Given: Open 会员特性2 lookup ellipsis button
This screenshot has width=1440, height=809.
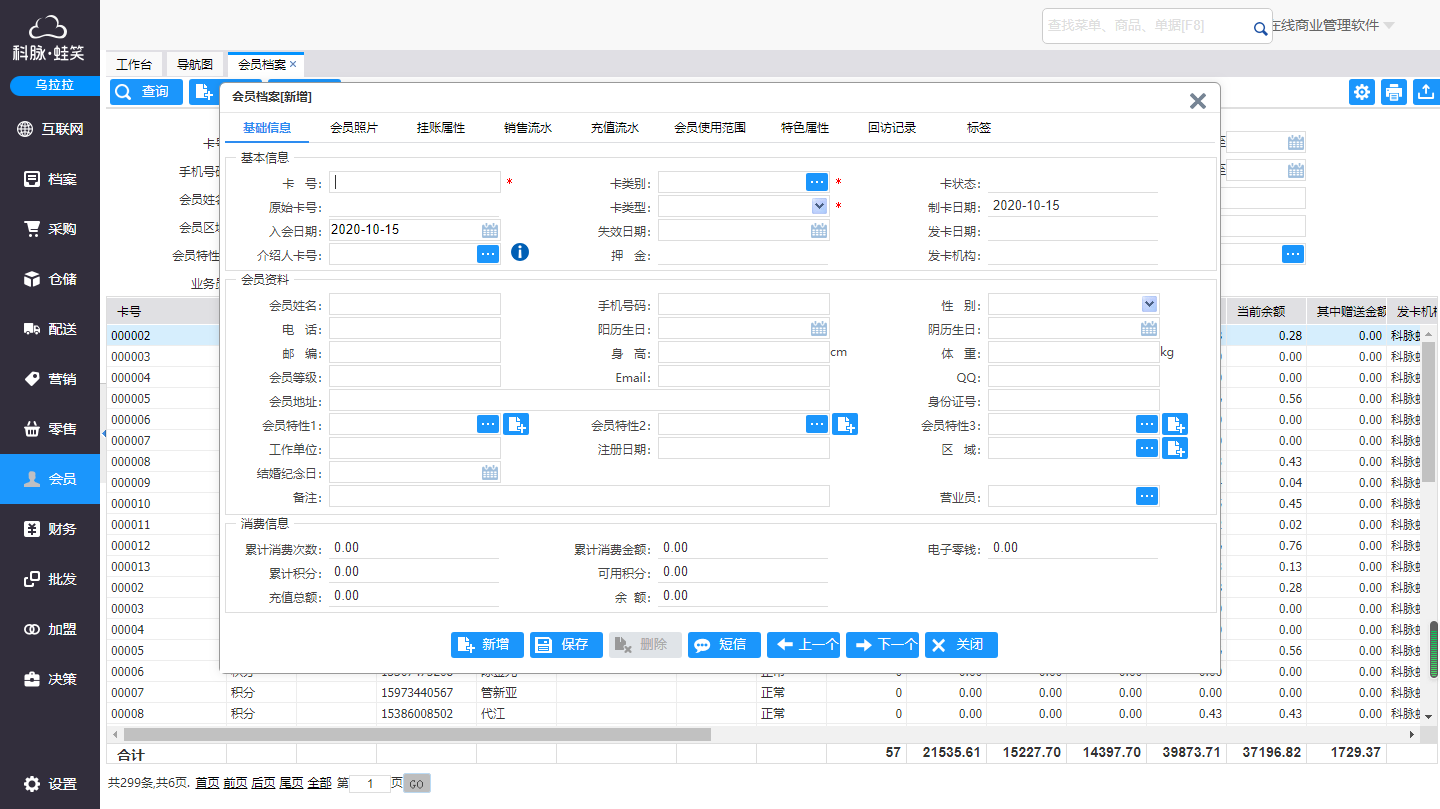Looking at the screenshot, I should 817,424.
